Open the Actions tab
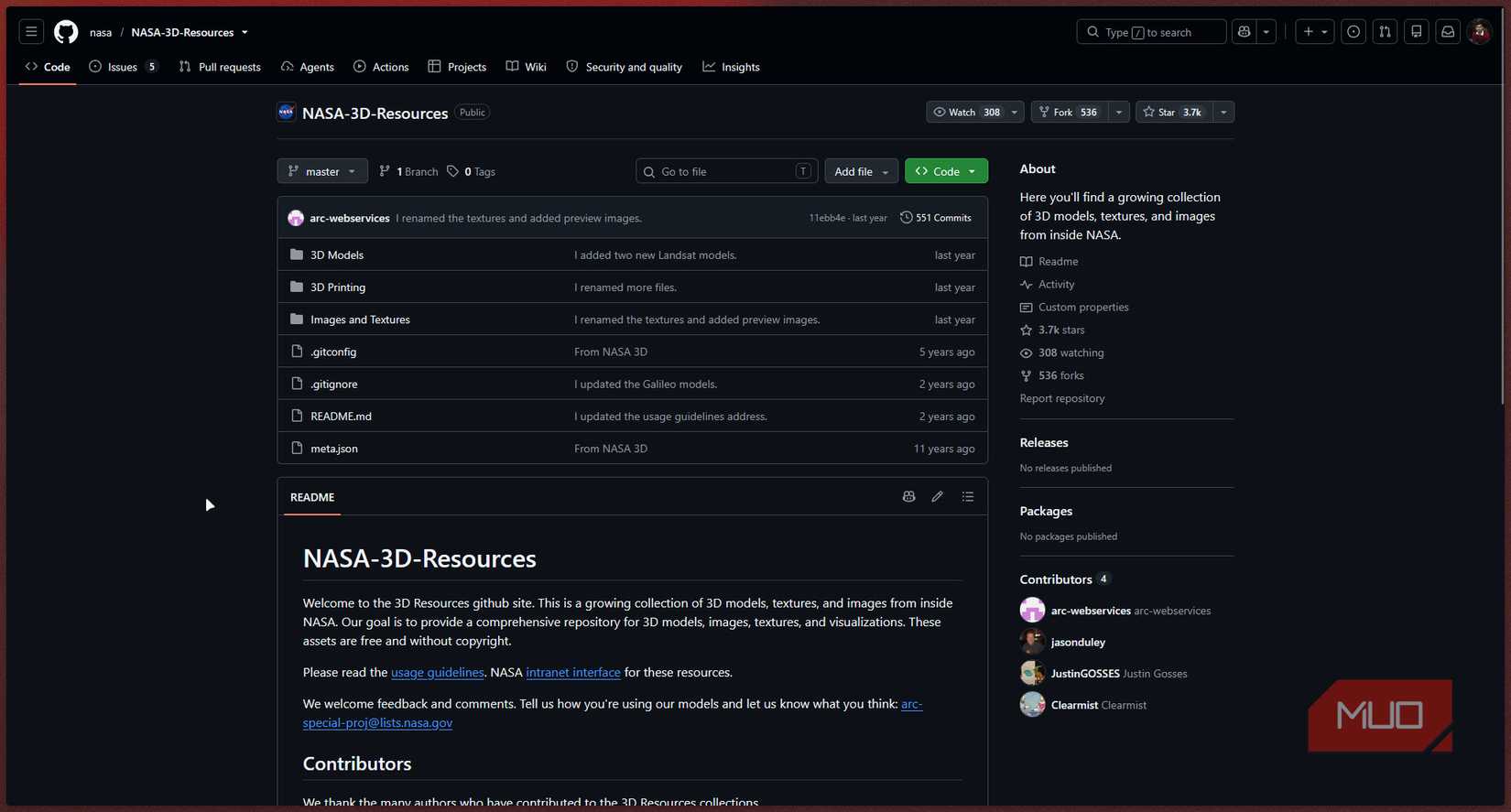Screen dimensions: 1511x812 tap(381, 67)
